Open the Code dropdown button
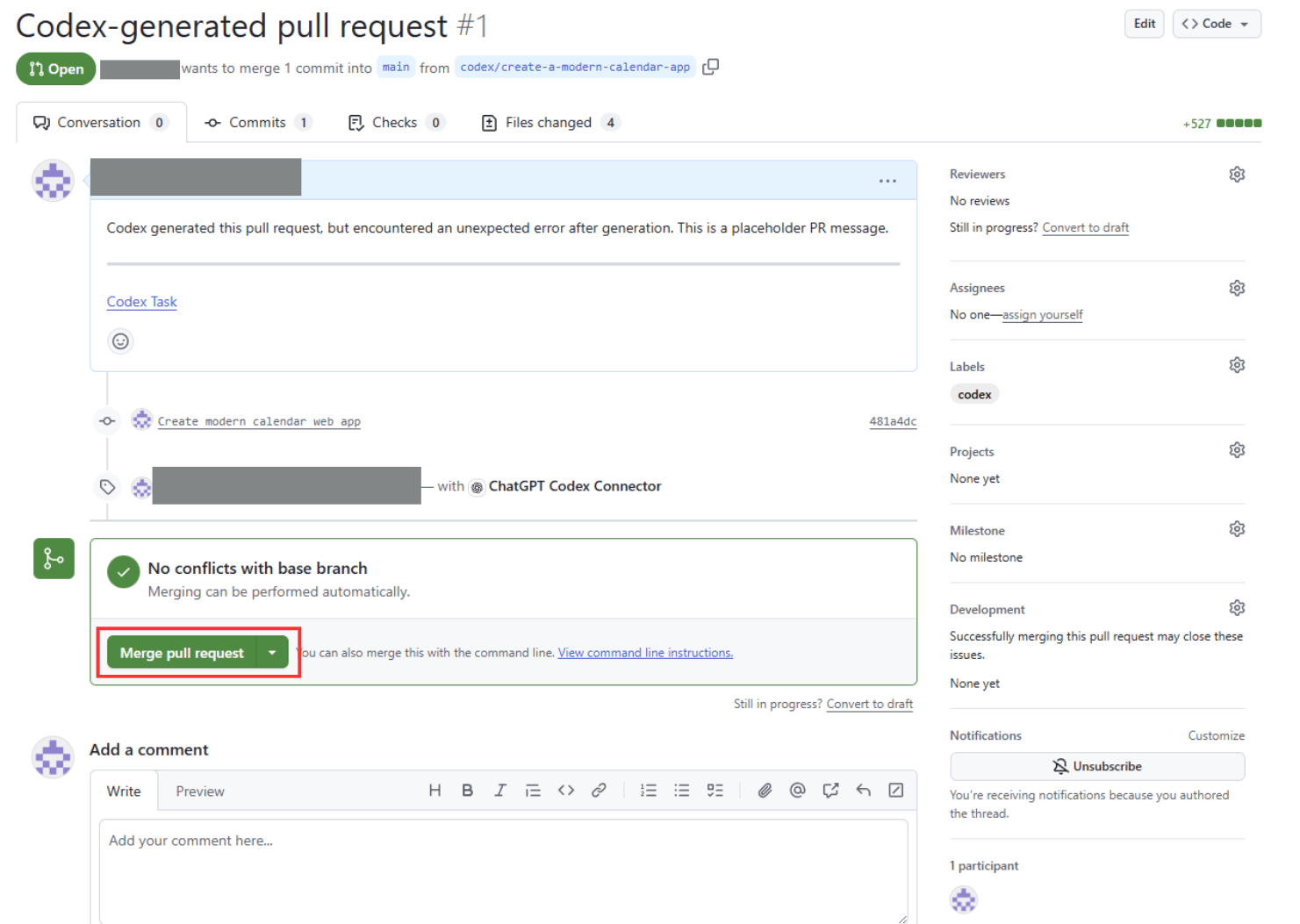This screenshot has width=1300, height=924. point(1216,24)
